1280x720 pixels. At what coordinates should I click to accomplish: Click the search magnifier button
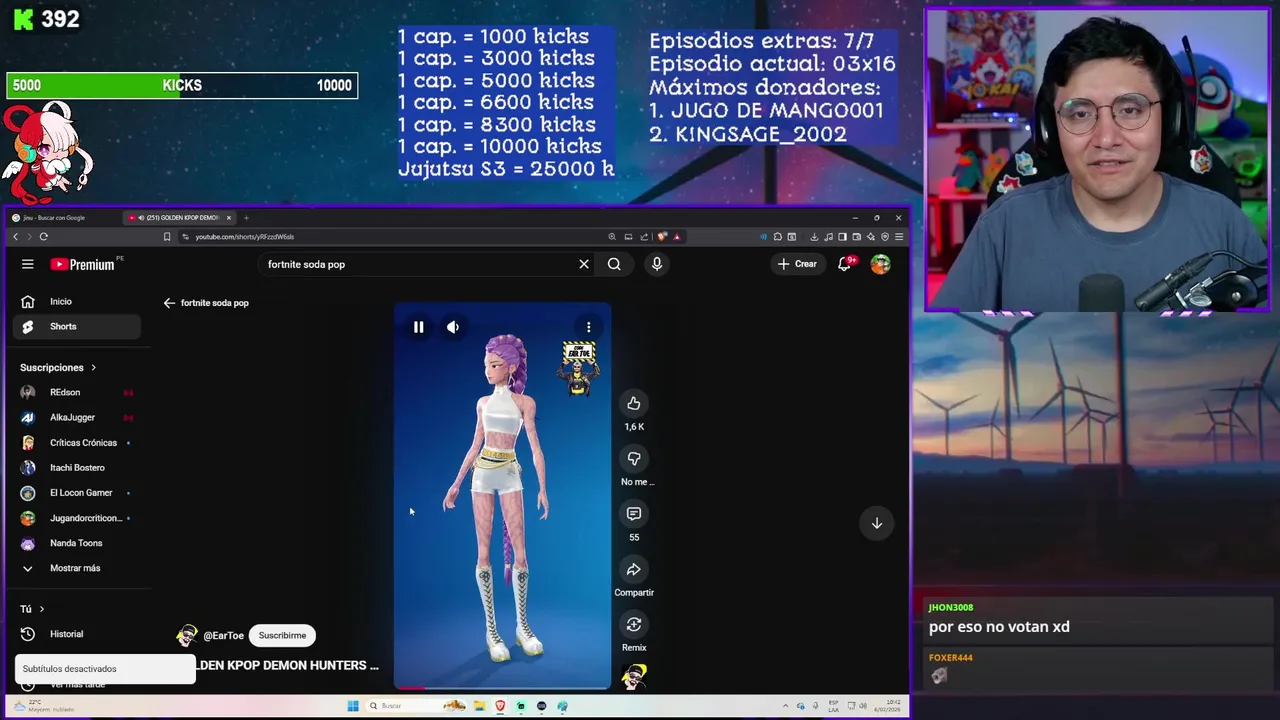tap(614, 264)
